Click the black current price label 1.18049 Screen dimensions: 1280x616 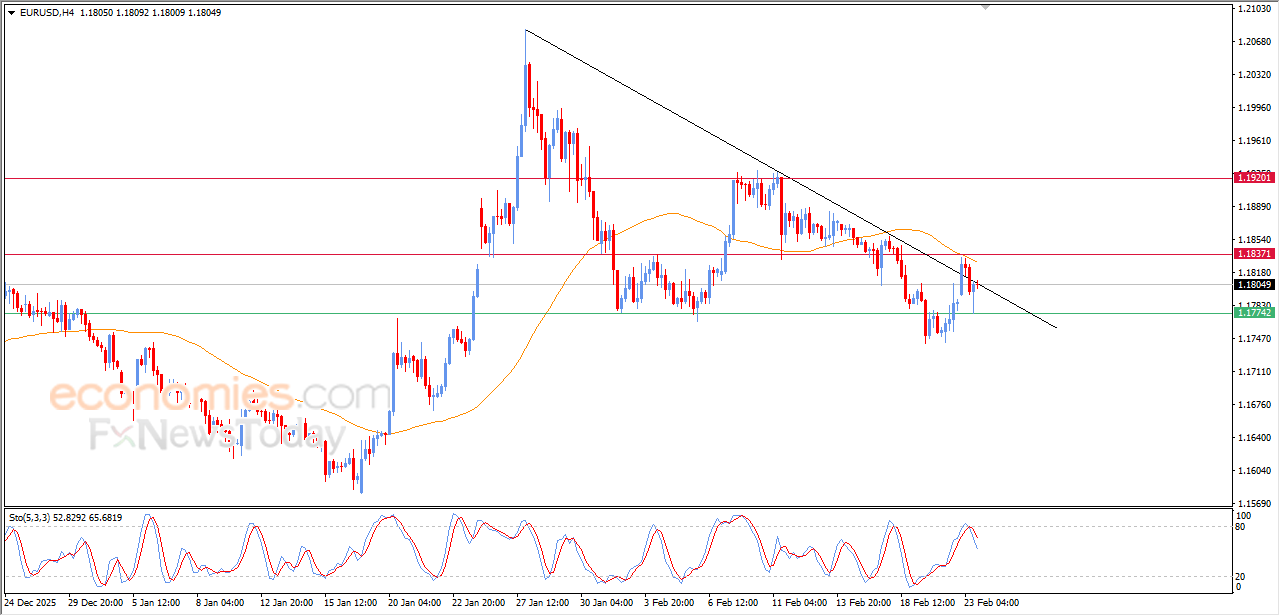click(x=1254, y=285)
